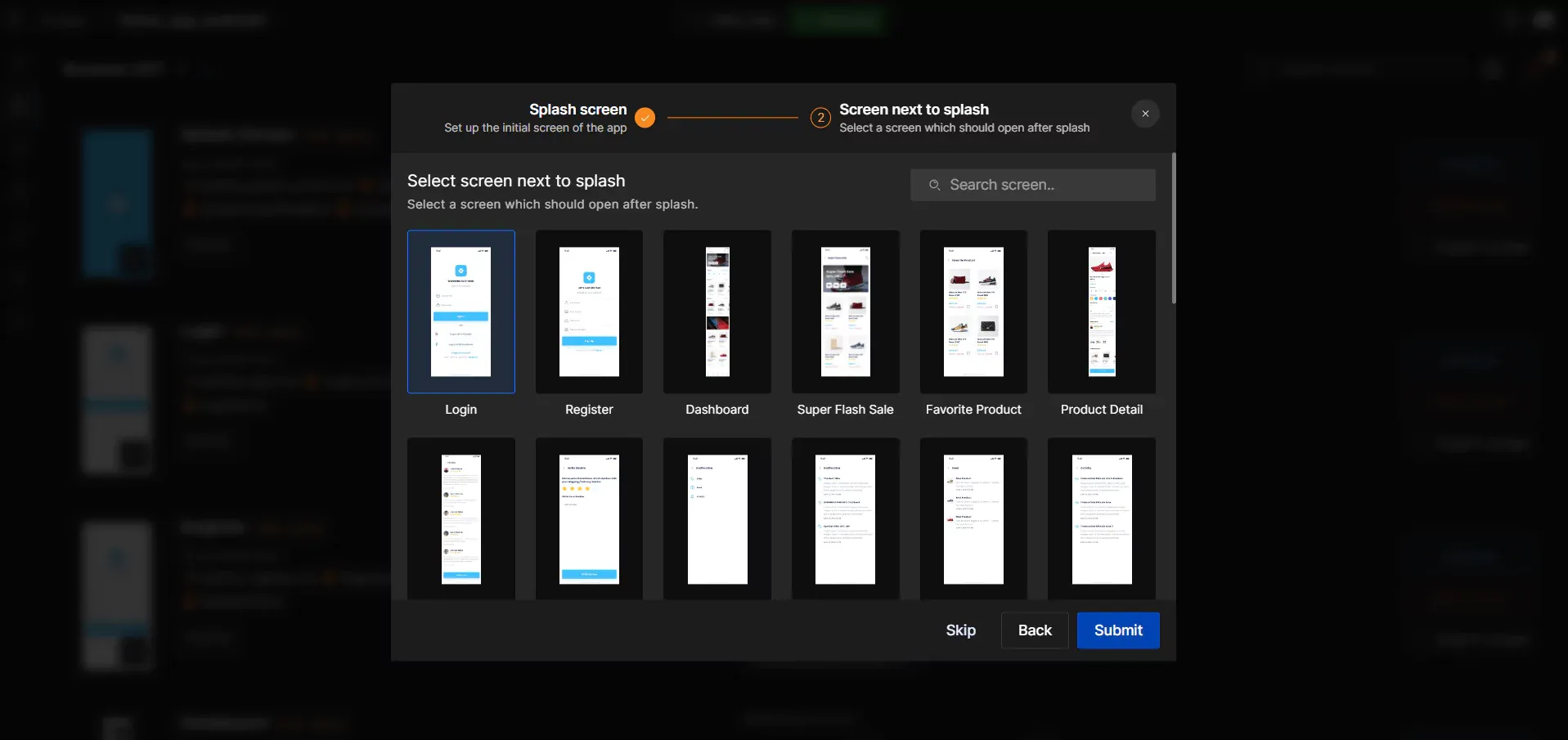Choose the Product Detail screen
Image resolution: width=1568 pixels, height=740 pixels.
pyautogui.click(x=1101, y=312)
